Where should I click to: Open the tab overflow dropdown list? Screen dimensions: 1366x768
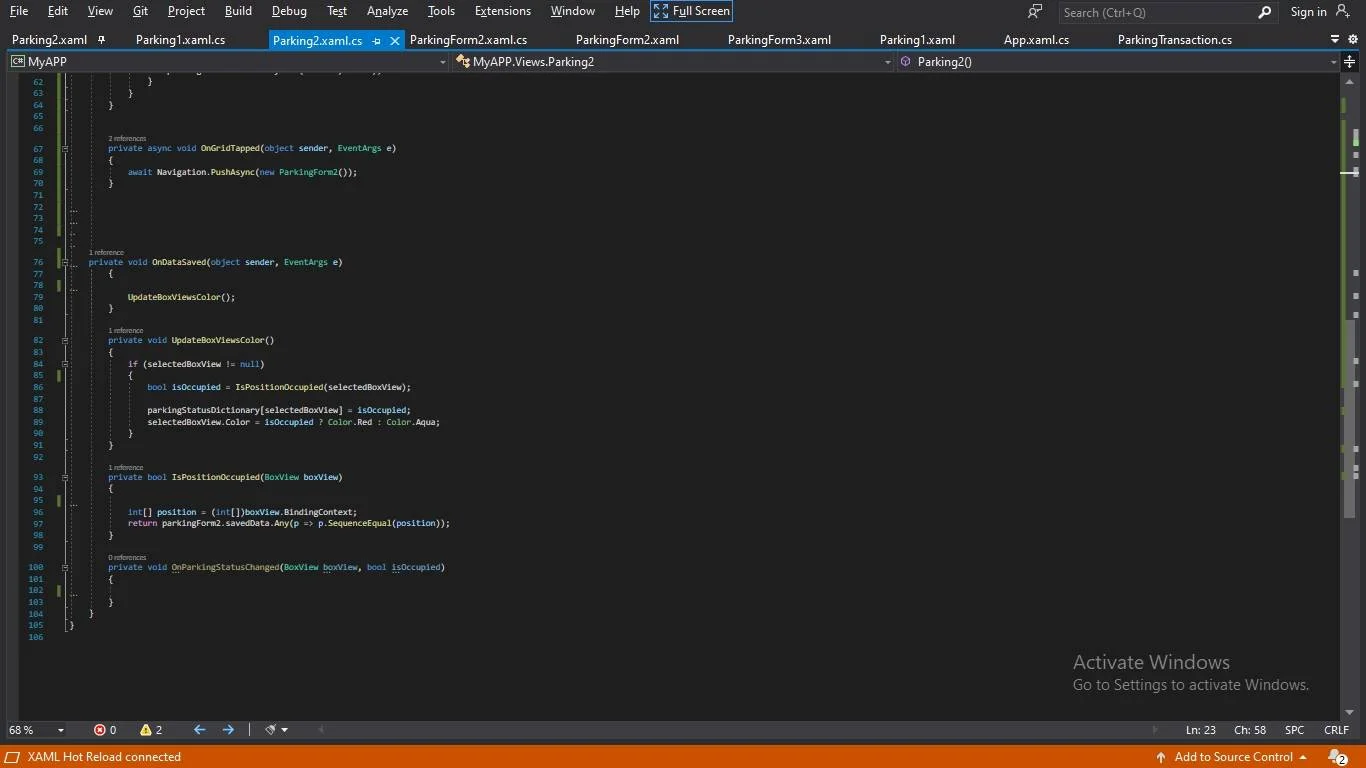pos(1335,39)
